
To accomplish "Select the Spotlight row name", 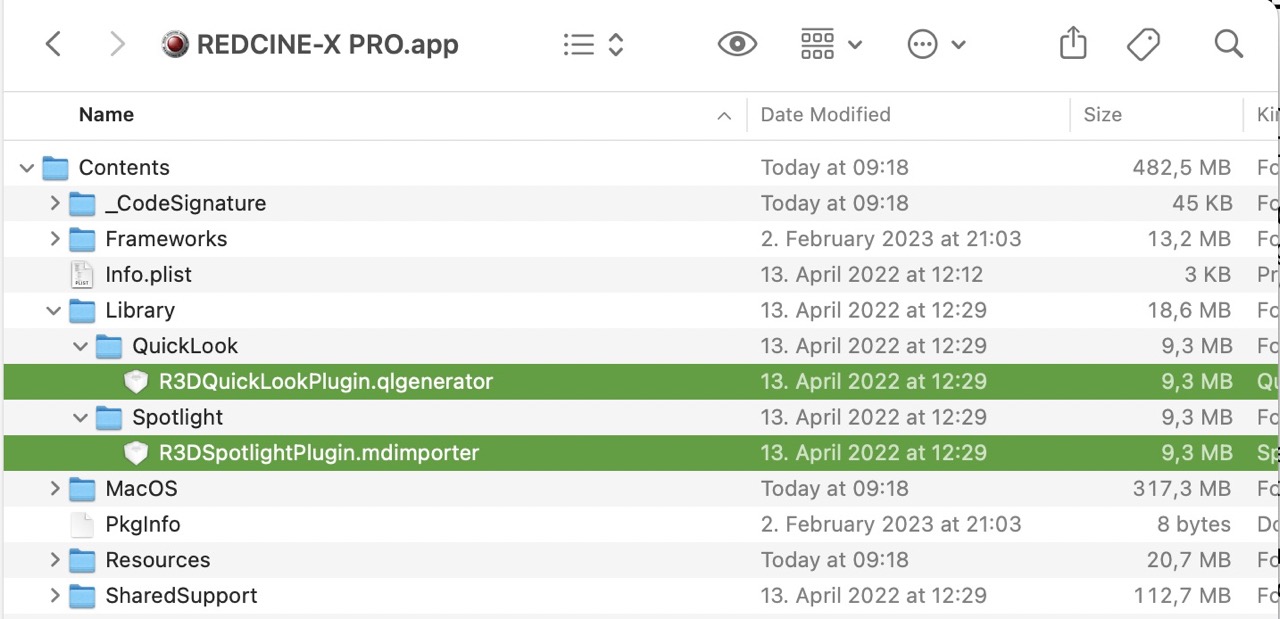I will (x=177, y=417).
